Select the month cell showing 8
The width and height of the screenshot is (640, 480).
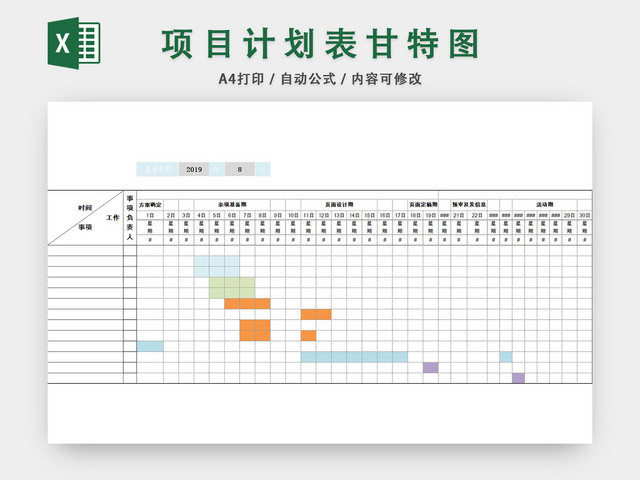point(240,169)
